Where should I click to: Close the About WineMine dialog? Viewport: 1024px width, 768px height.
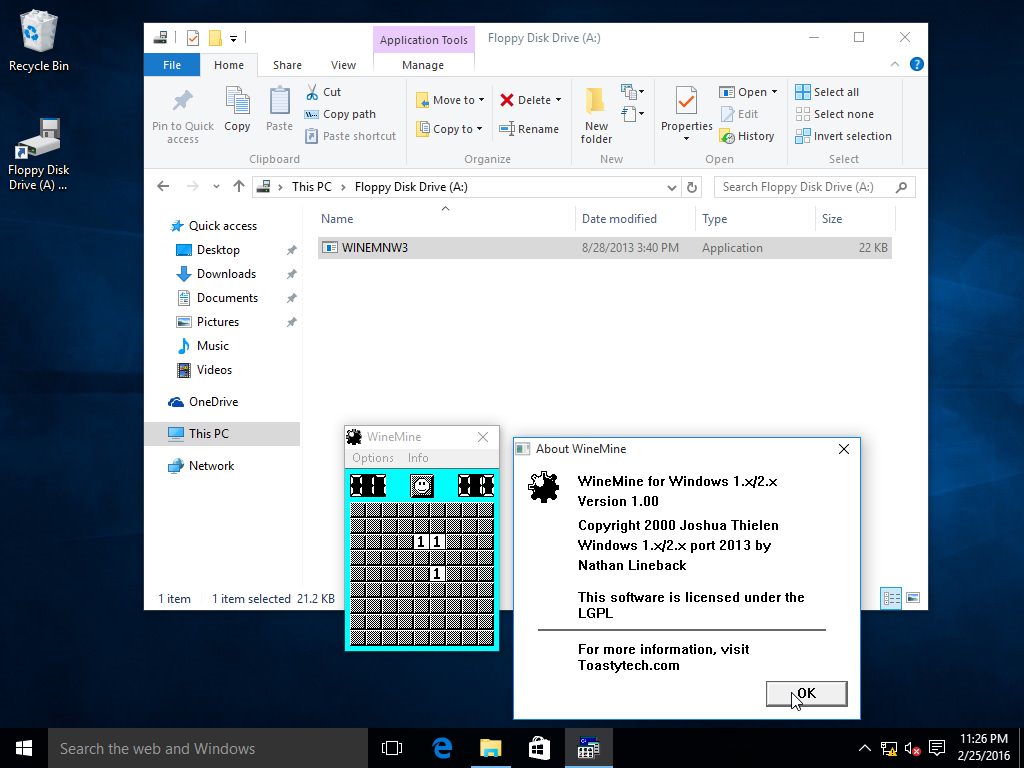tap(844, 449)
